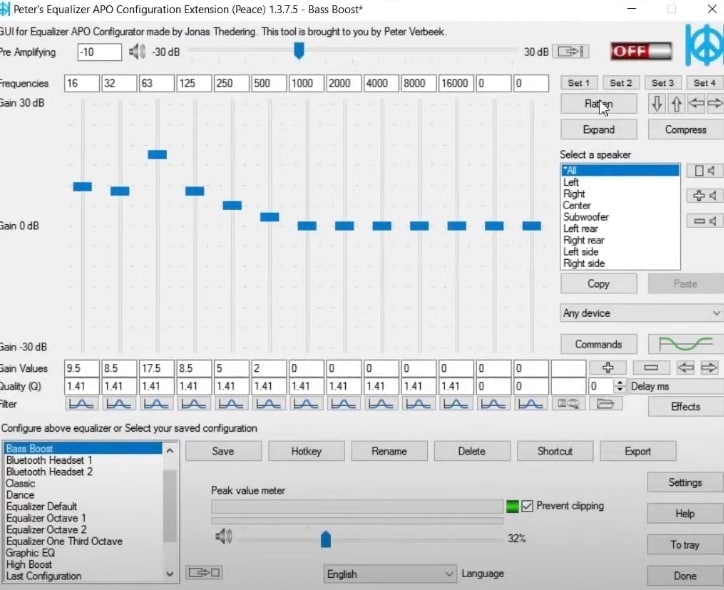Click the 16000 frequency field
This screenshot has height=590, width=724.
[x=456, y=83]
